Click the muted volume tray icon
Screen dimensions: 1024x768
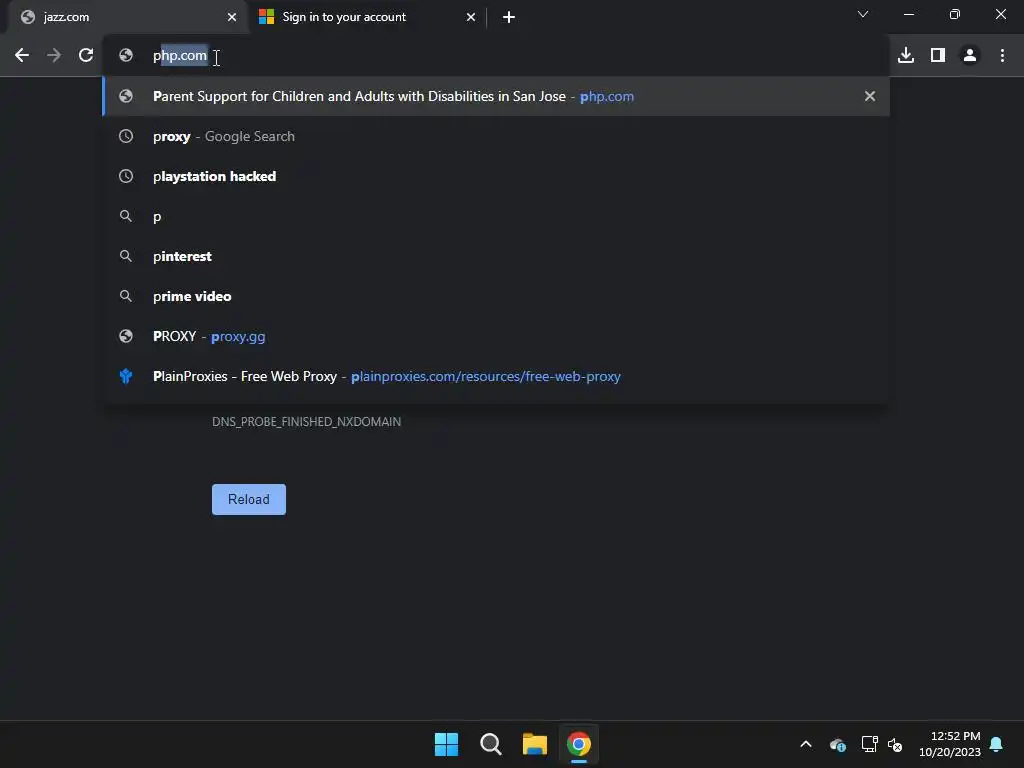pyautogui.click(x=895, y=744)
